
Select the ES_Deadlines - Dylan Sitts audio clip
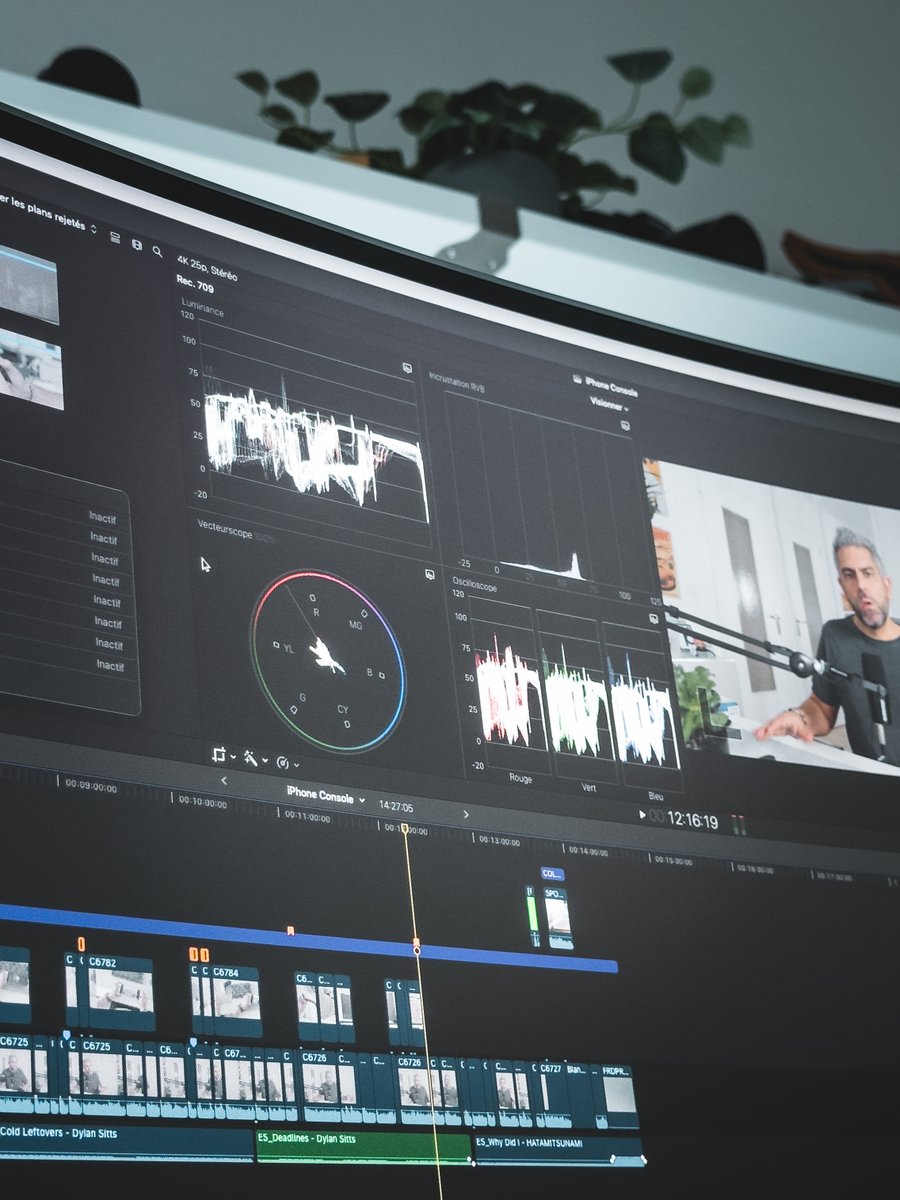(x=363, y=1148)
